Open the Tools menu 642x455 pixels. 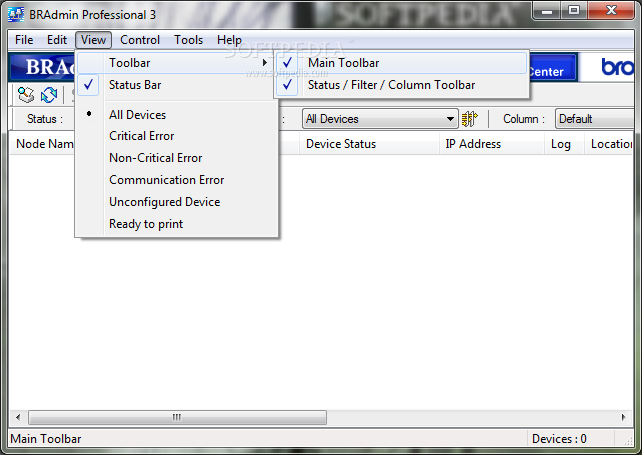pos(188,40)
